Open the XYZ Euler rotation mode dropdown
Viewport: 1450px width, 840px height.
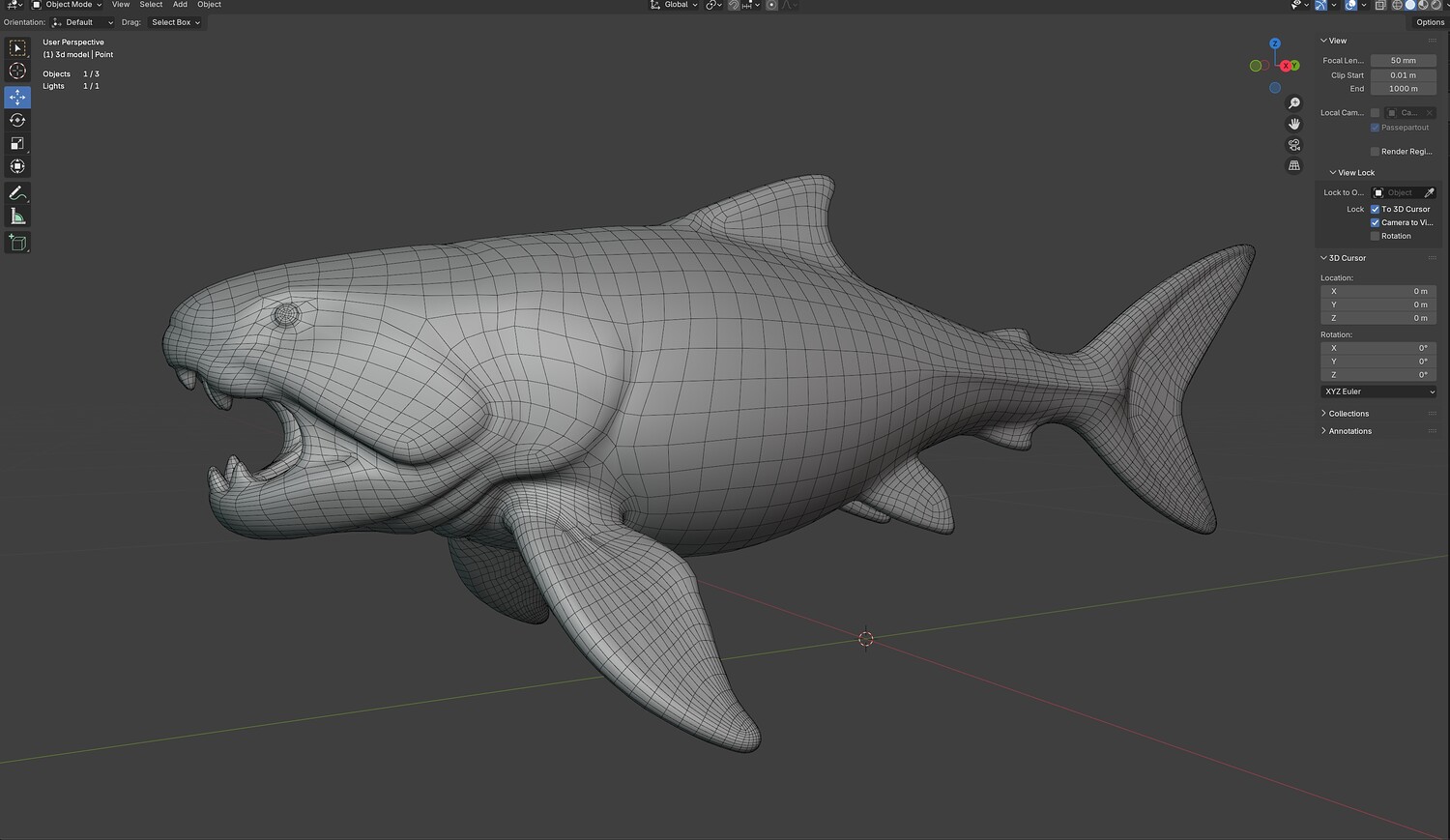click(1378, 391)
